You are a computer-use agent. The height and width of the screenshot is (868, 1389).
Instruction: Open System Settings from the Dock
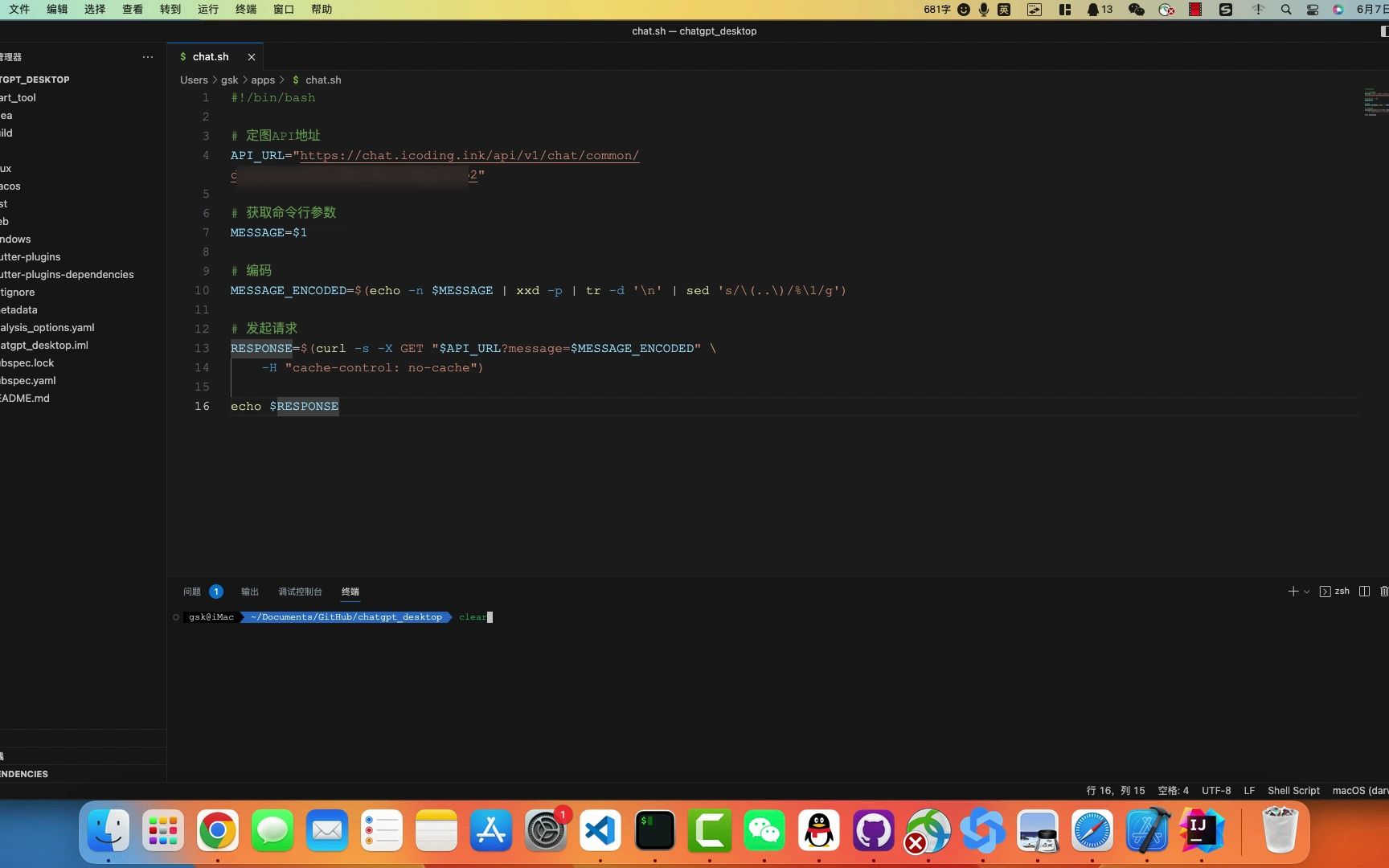pyautogui.click(x=545, y=830)
